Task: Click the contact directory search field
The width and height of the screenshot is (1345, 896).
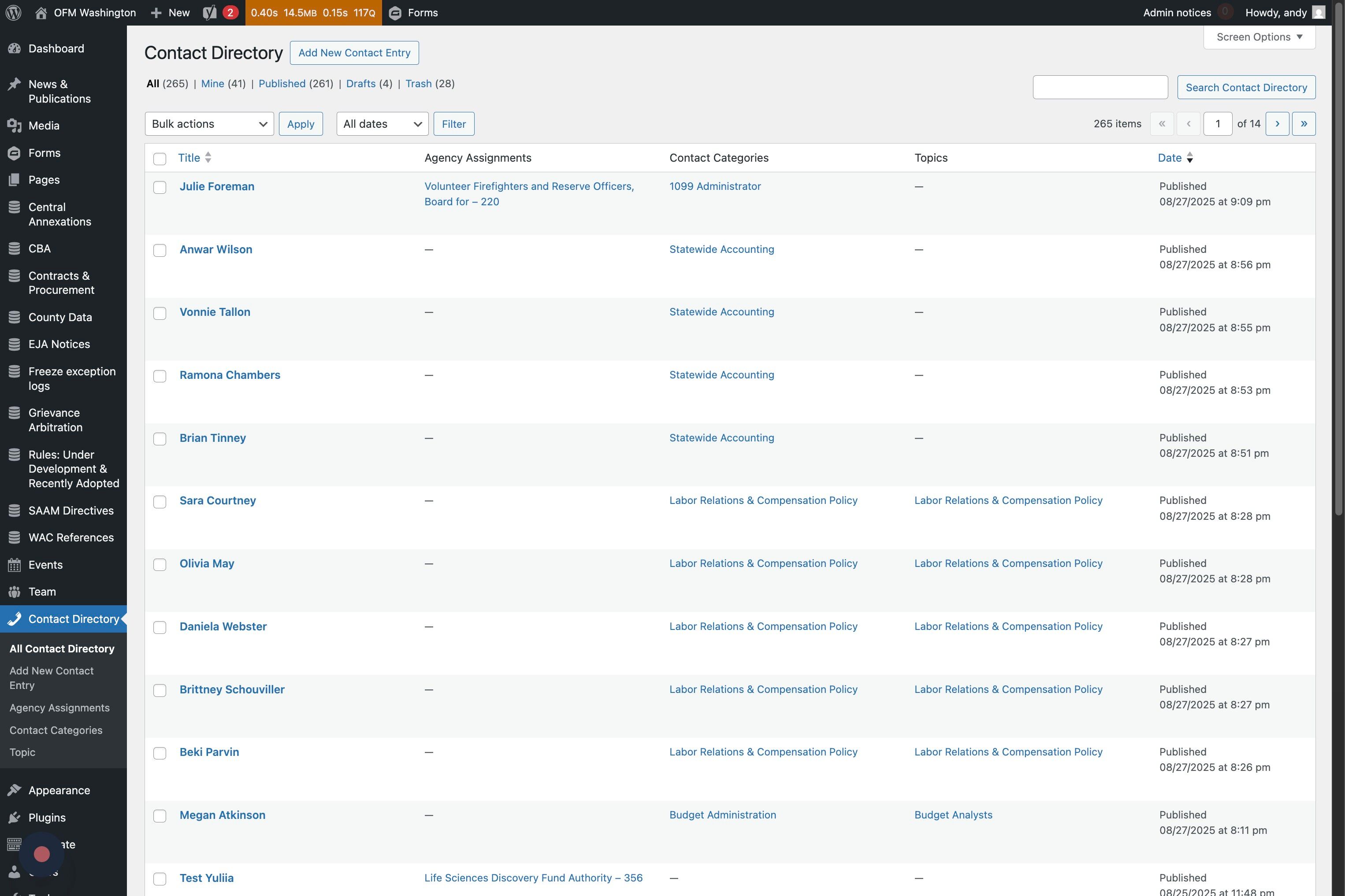Action: [x=1100, y=87]
